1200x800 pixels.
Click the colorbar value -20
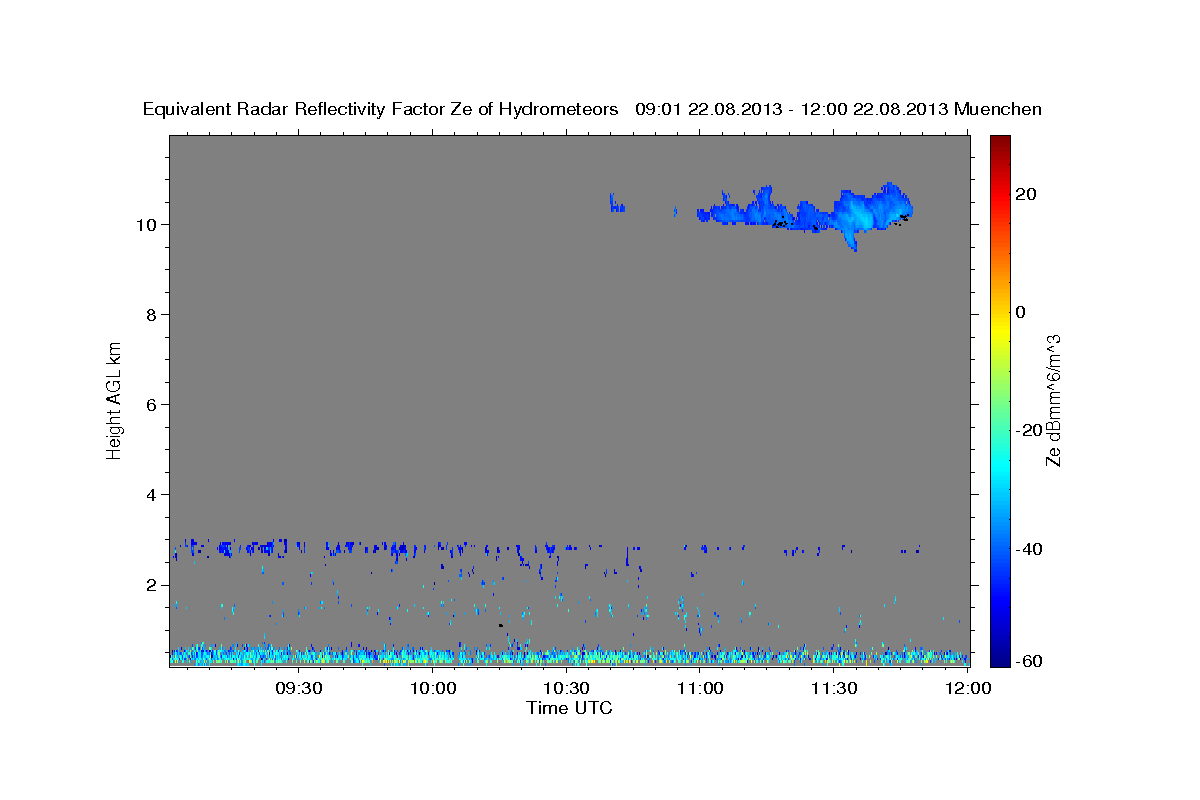tap(1028, 430)
